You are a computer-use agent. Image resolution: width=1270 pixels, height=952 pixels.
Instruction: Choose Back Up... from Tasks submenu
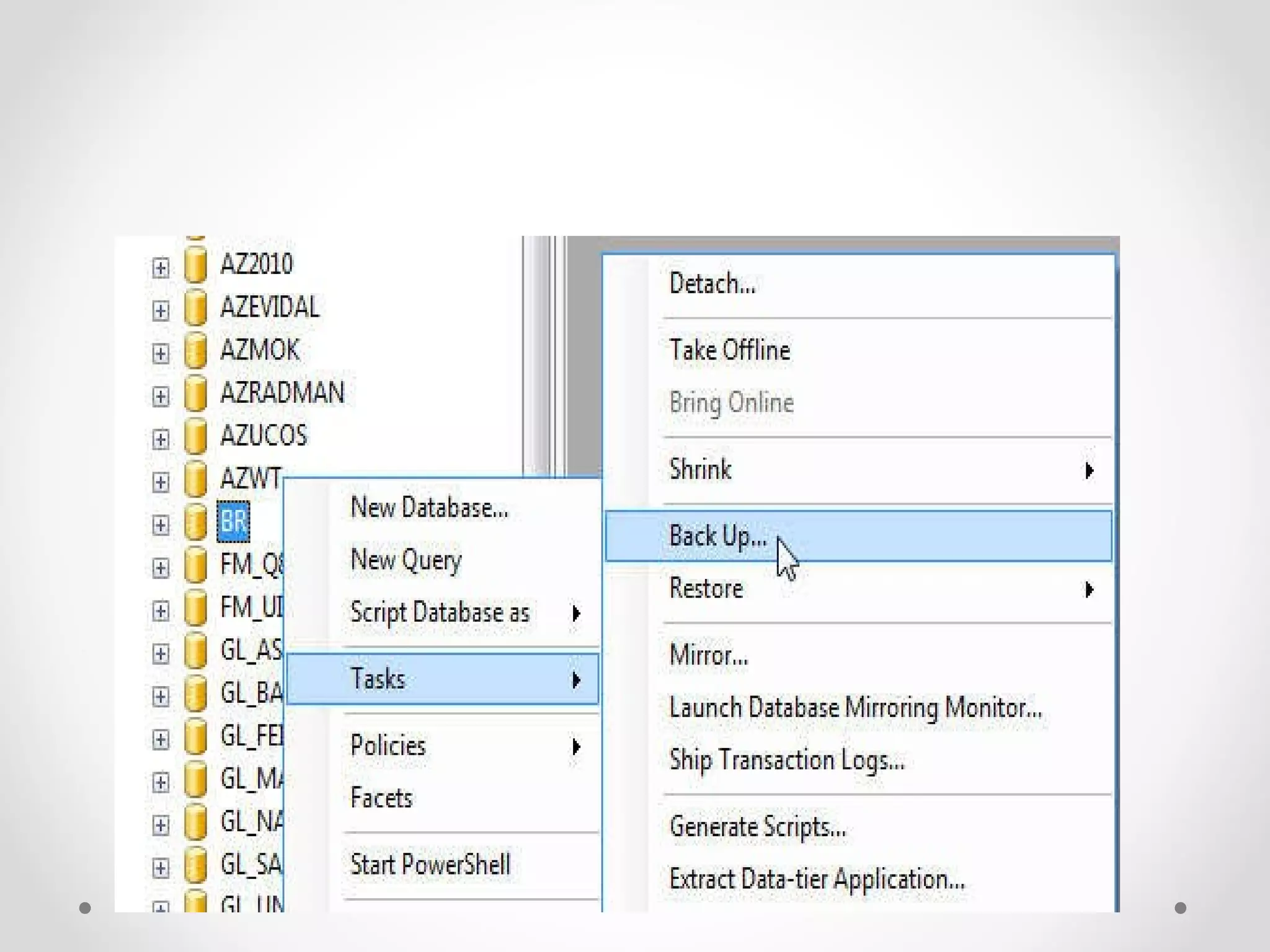click(718, 536)
